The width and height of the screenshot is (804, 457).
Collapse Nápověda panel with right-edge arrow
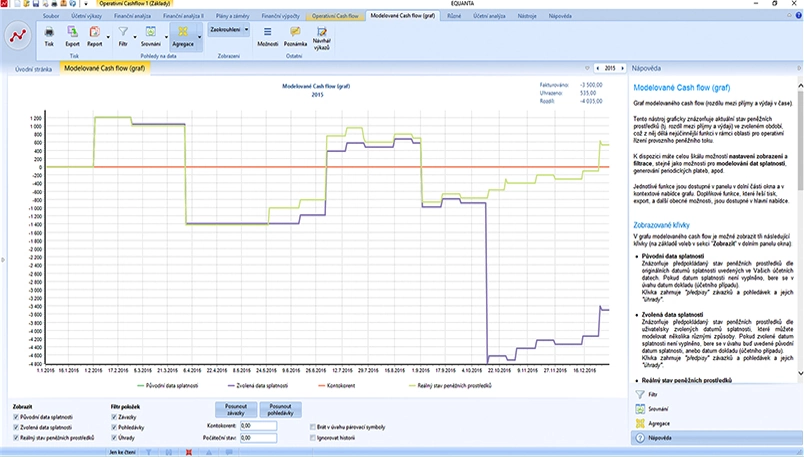(x=799, y=68)
